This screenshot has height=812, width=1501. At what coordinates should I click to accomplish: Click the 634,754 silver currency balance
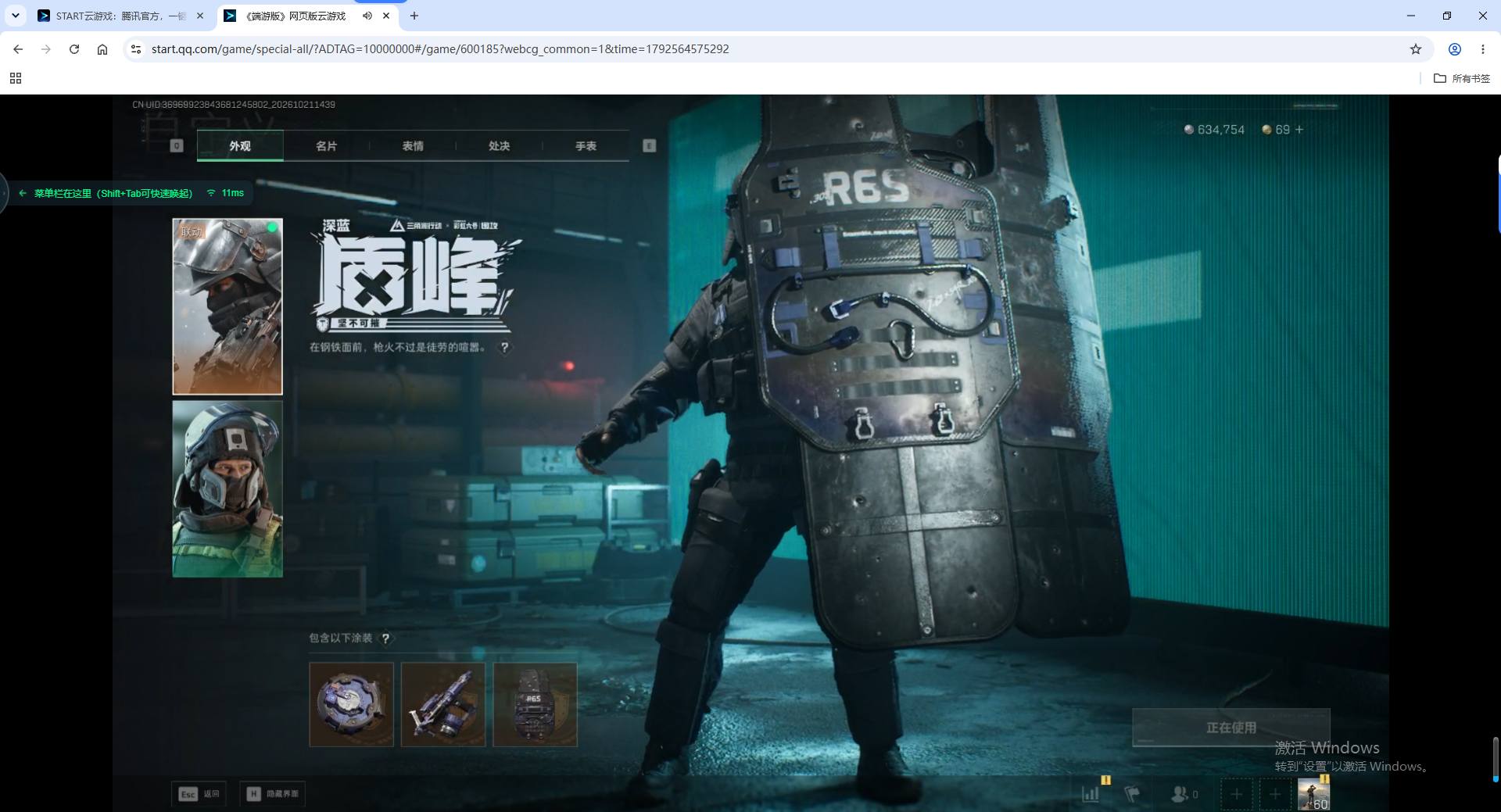(1214, 130)
